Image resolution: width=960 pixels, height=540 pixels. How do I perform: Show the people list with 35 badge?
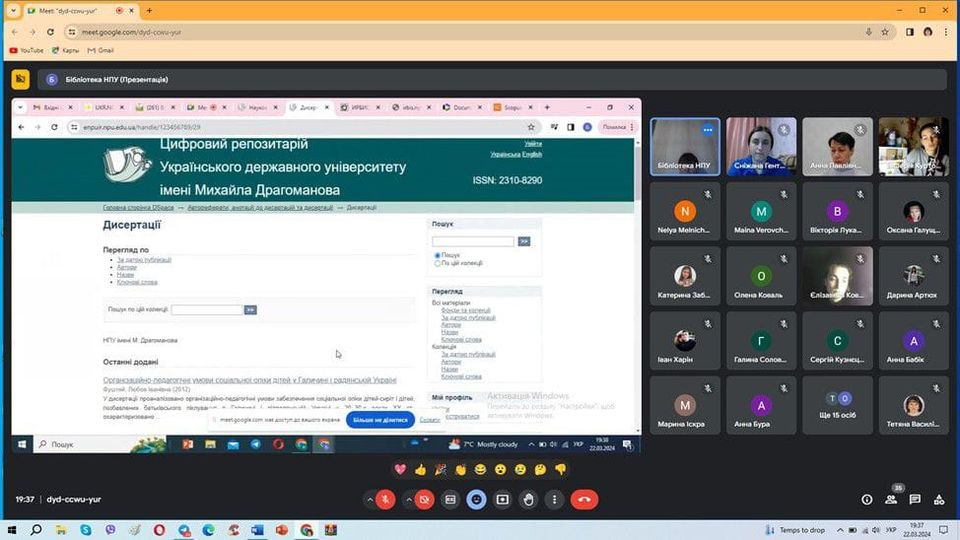coord(891,498)
